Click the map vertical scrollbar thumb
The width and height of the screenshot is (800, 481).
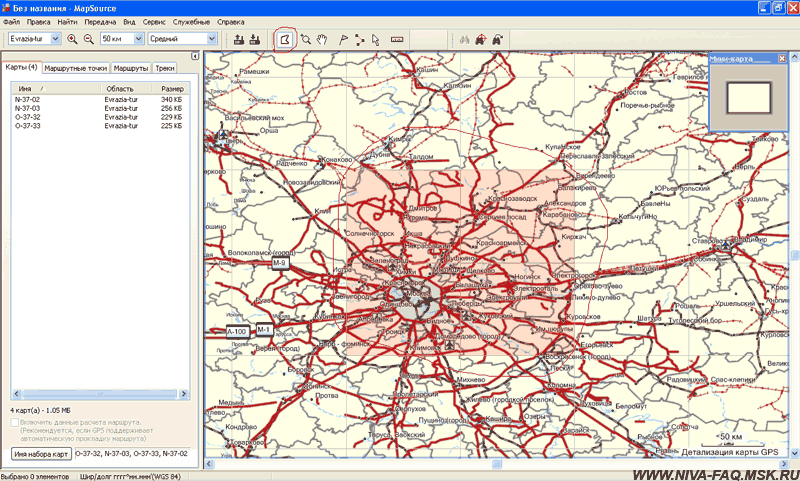pyautogui.click(x=795, y=255)
